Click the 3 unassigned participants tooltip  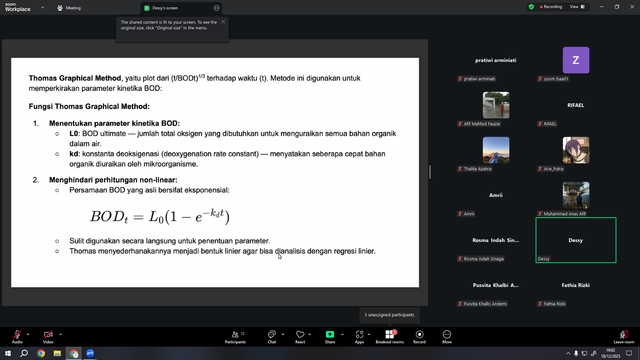point(389,315)
